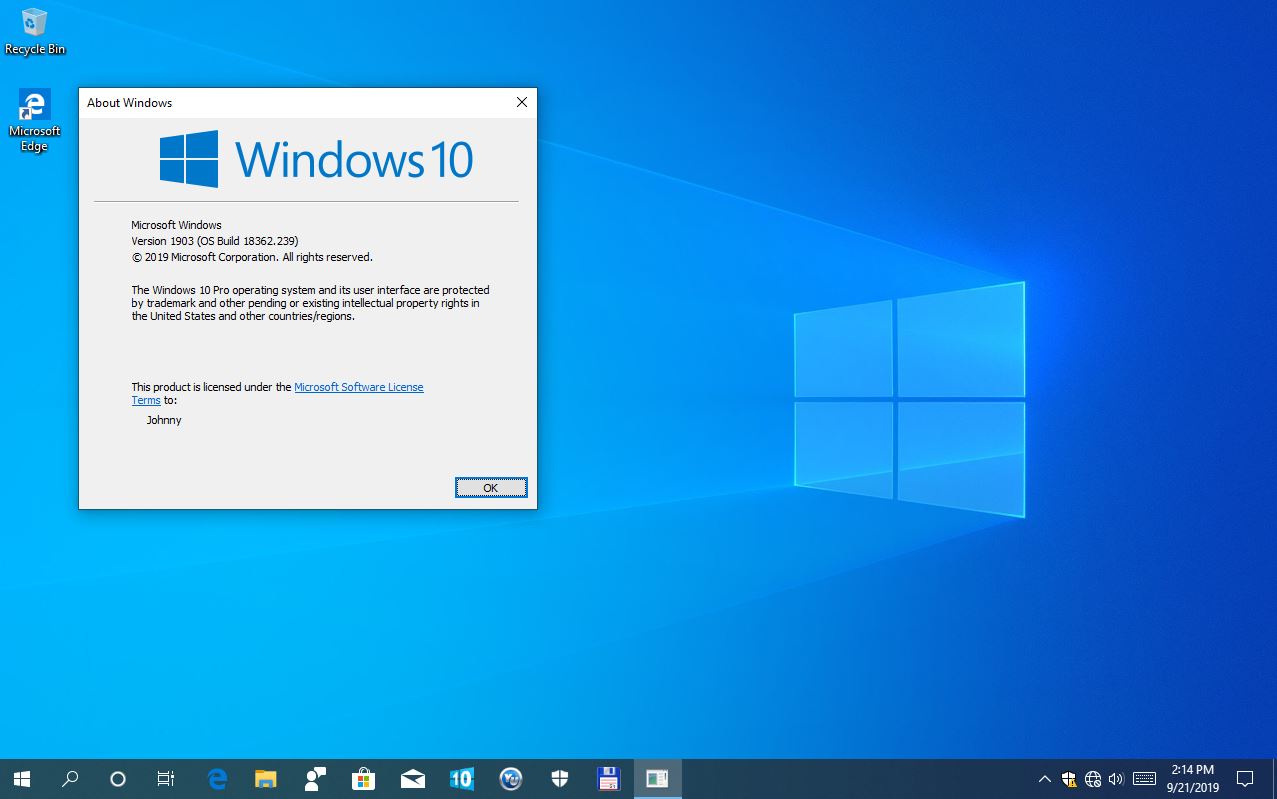The image size is (1277, 799).
Task: Open File Explorer from taskbar
Action: [x=265, y=779]
